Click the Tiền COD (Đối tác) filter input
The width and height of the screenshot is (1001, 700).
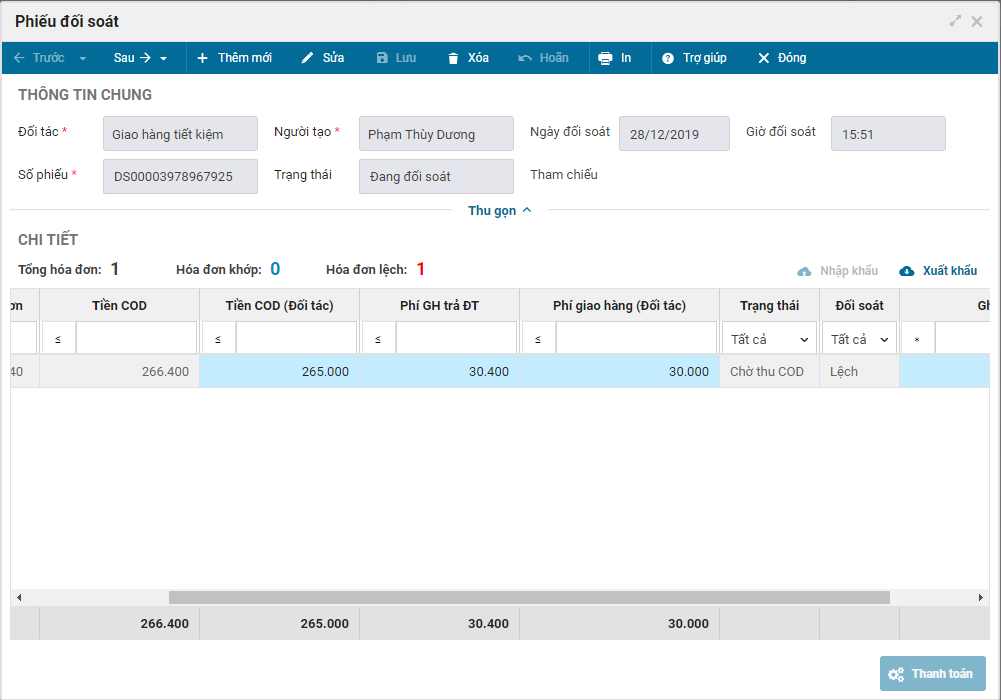pos(296,338)
